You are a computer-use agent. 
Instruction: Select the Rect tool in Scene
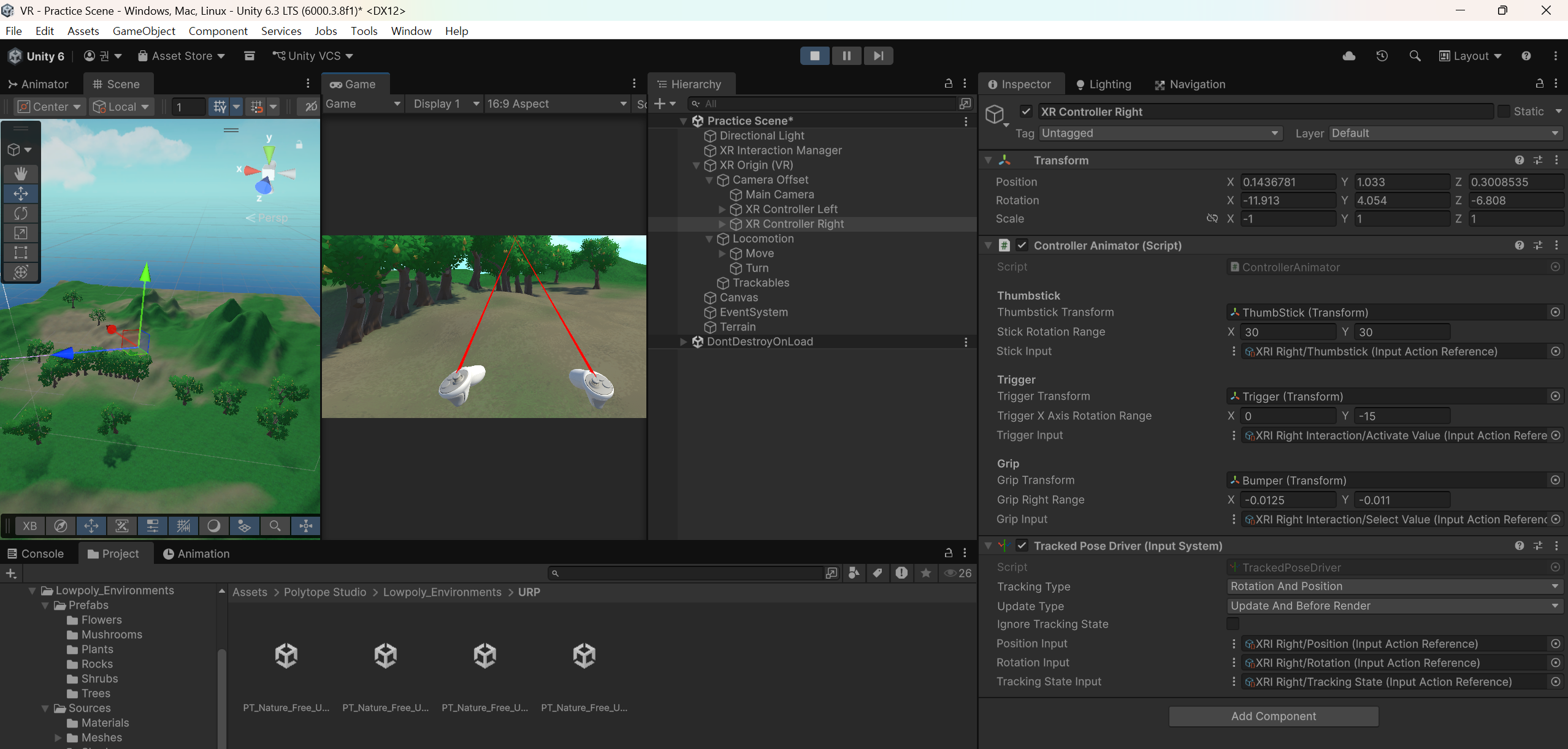[21, 253]
